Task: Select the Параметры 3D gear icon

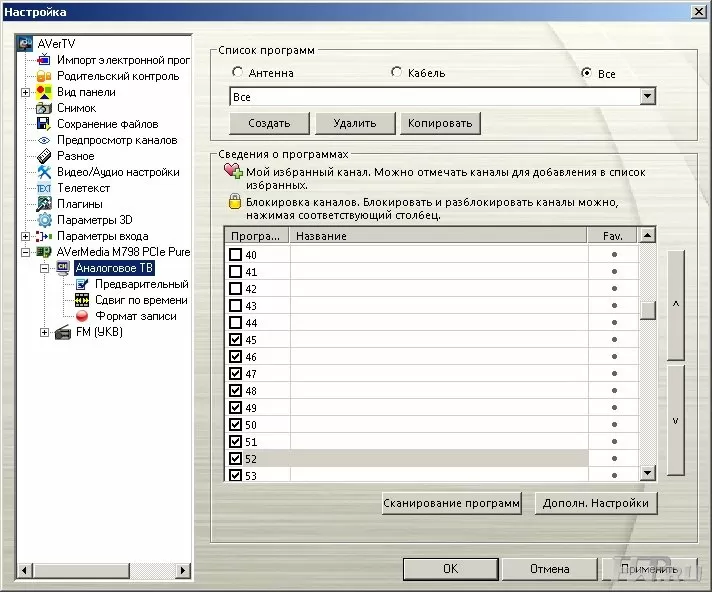Action: pos(44,220)
